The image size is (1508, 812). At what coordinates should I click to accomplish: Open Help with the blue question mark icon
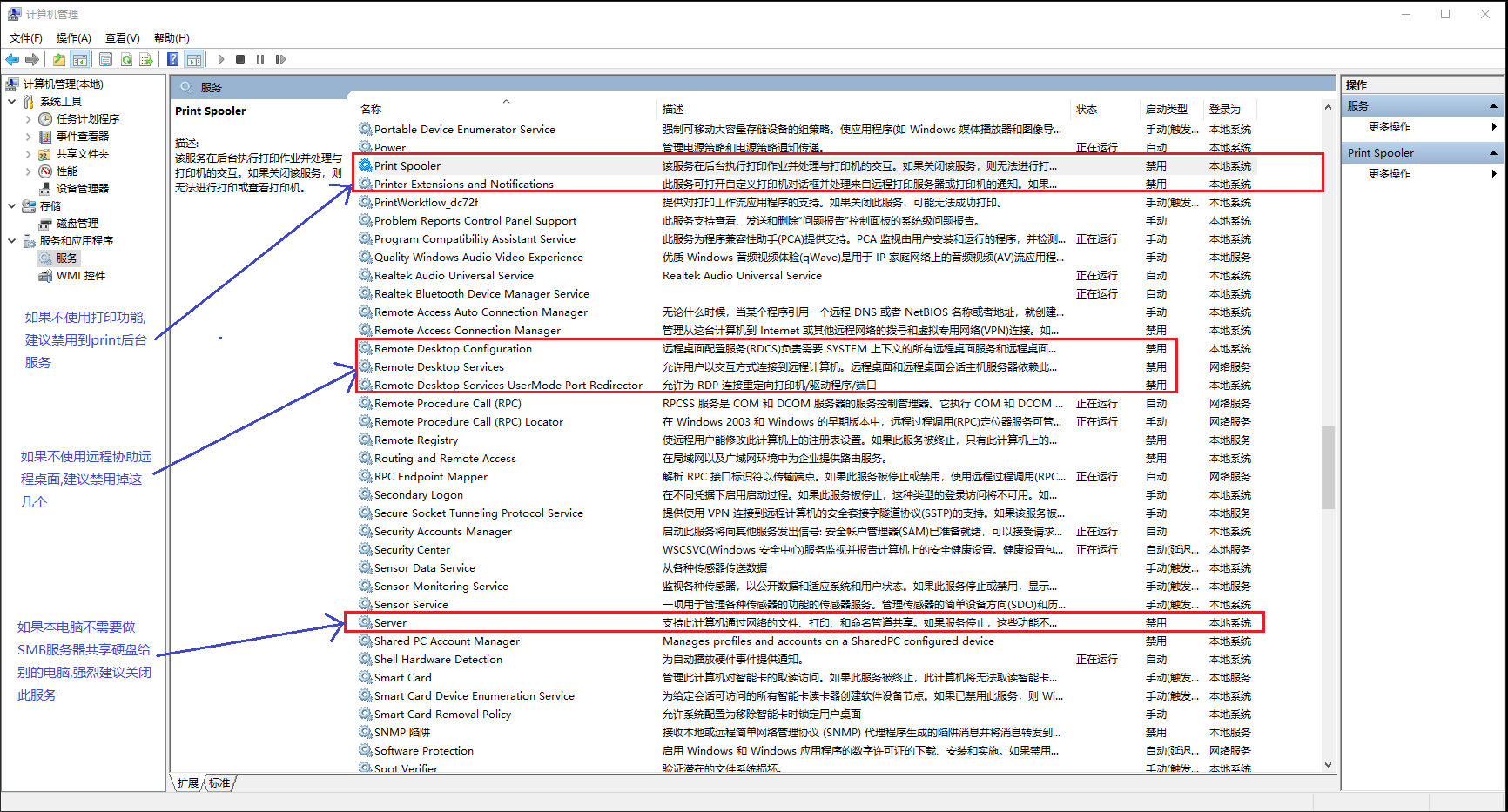[x=172, y=59]
